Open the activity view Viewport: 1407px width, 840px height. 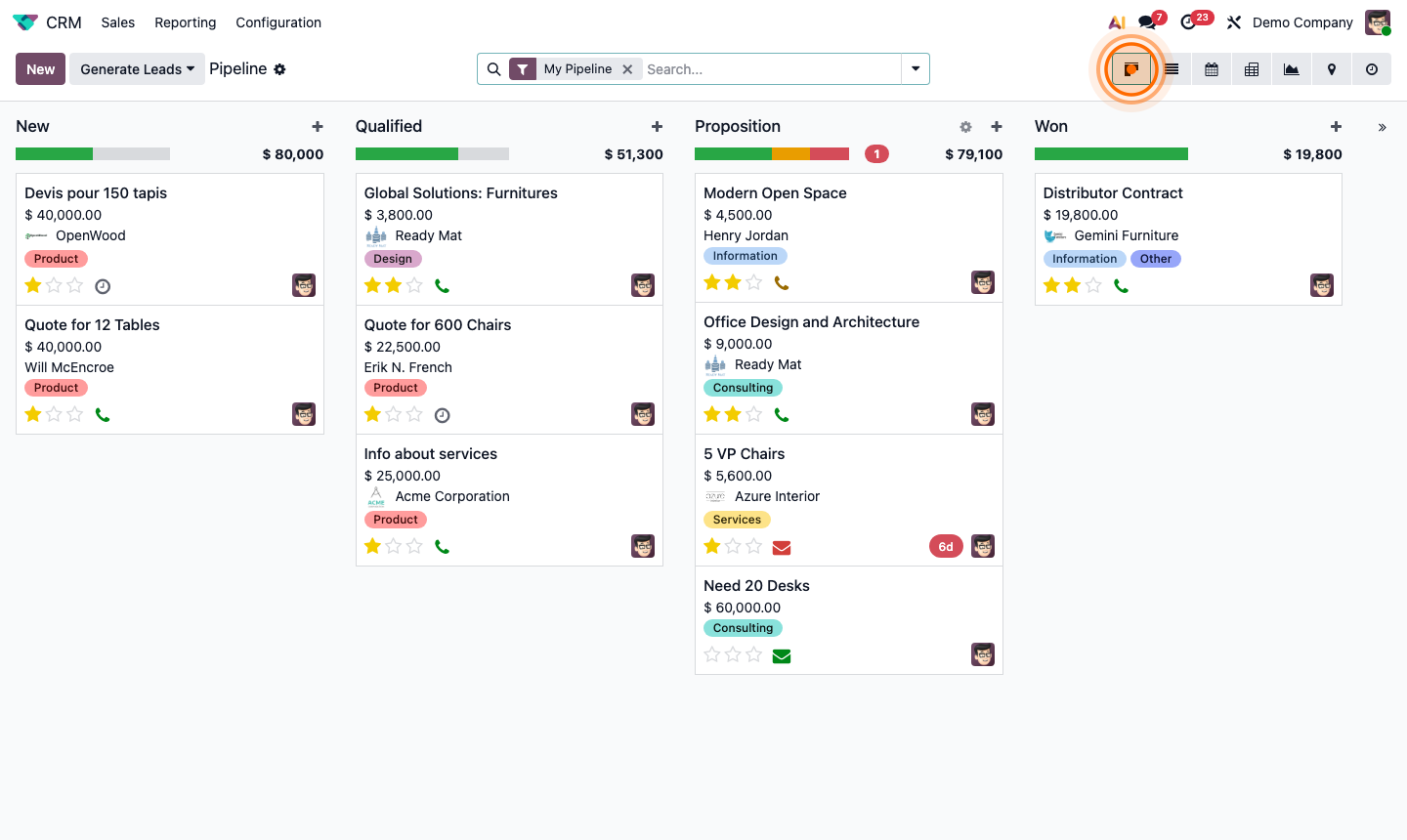(1372, 68)
